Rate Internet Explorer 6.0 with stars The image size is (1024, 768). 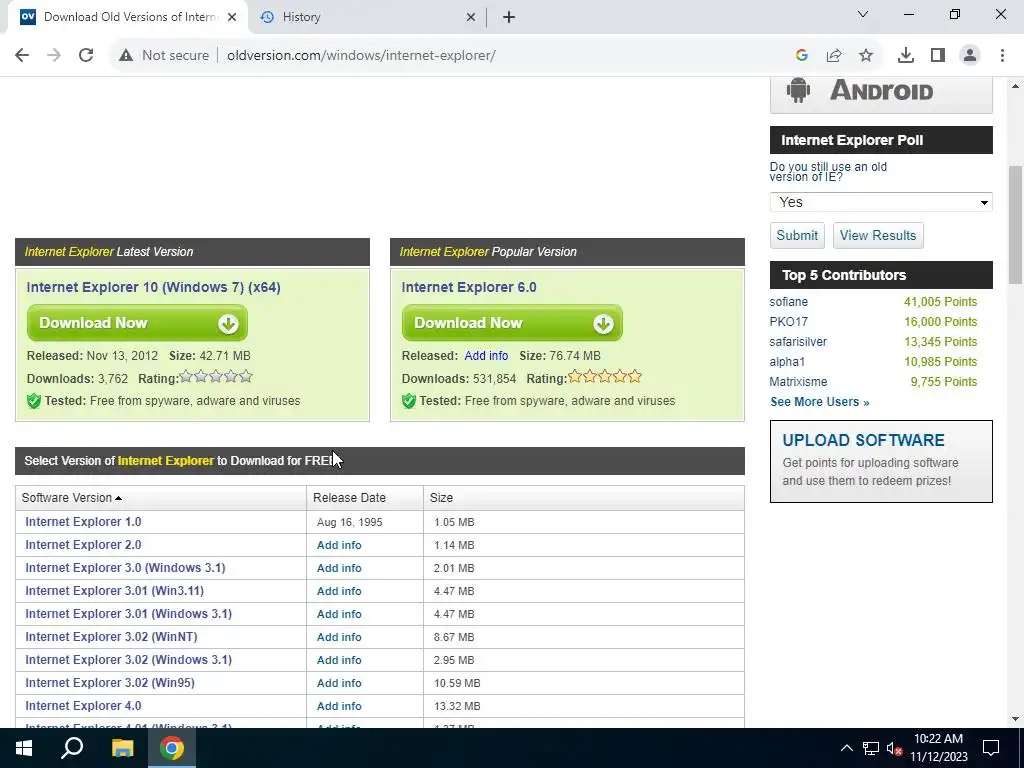(x=605, y=376)
